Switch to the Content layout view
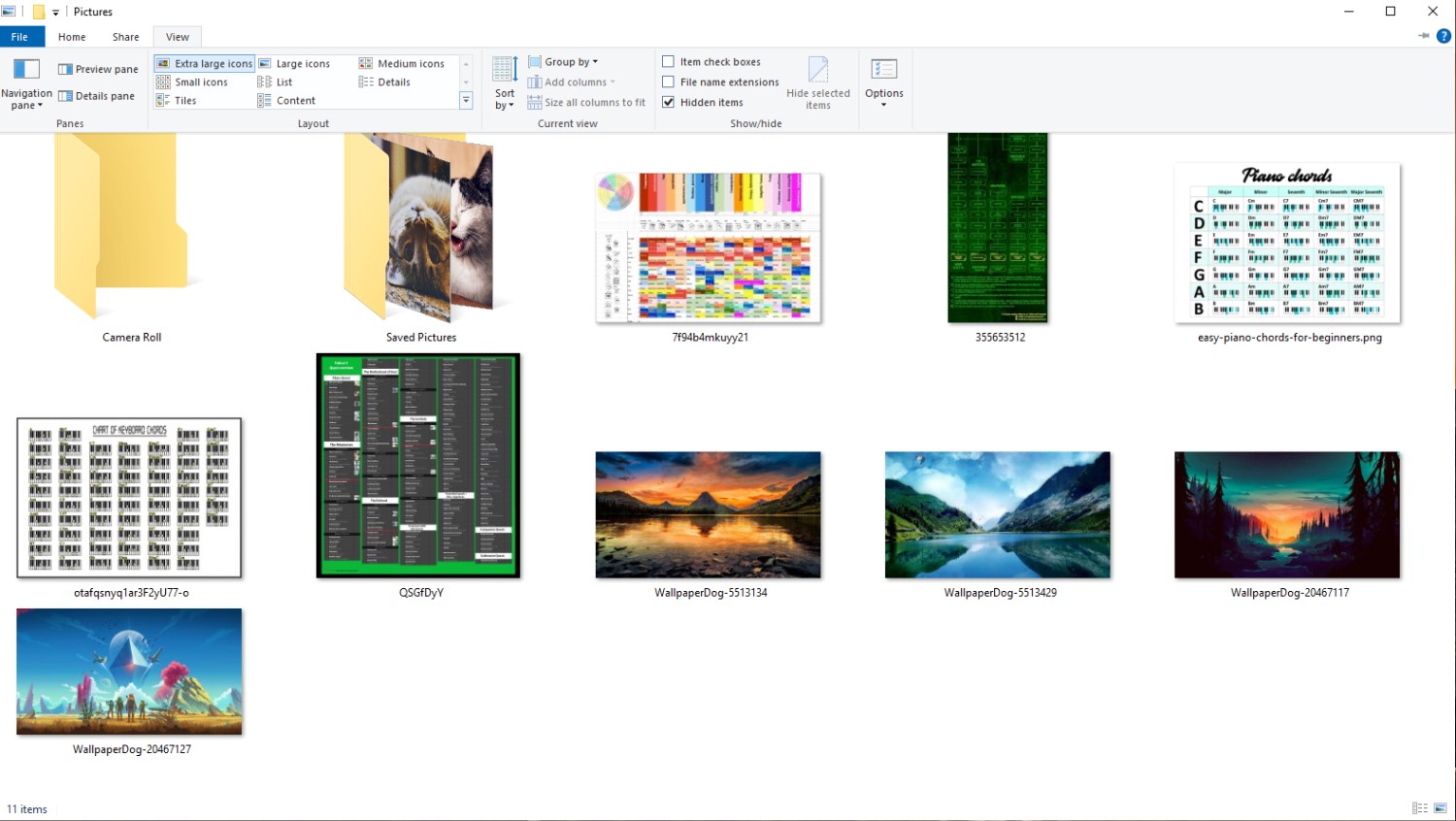Viewport: 1456px width, 821px height. 286,101
